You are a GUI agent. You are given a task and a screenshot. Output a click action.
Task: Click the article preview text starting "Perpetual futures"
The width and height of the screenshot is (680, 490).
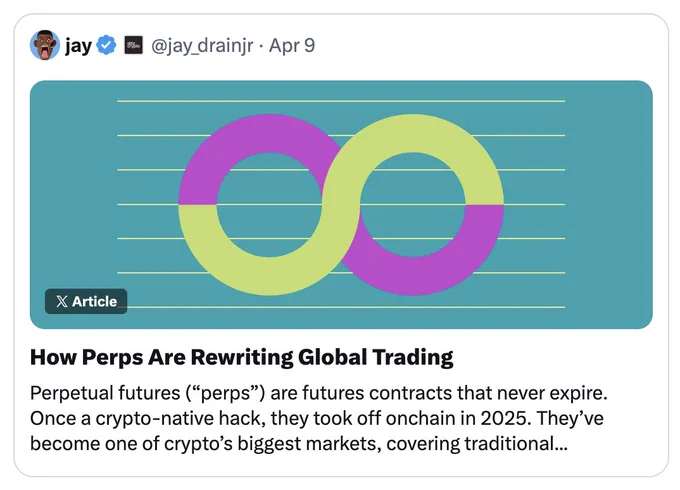point(318,418)
